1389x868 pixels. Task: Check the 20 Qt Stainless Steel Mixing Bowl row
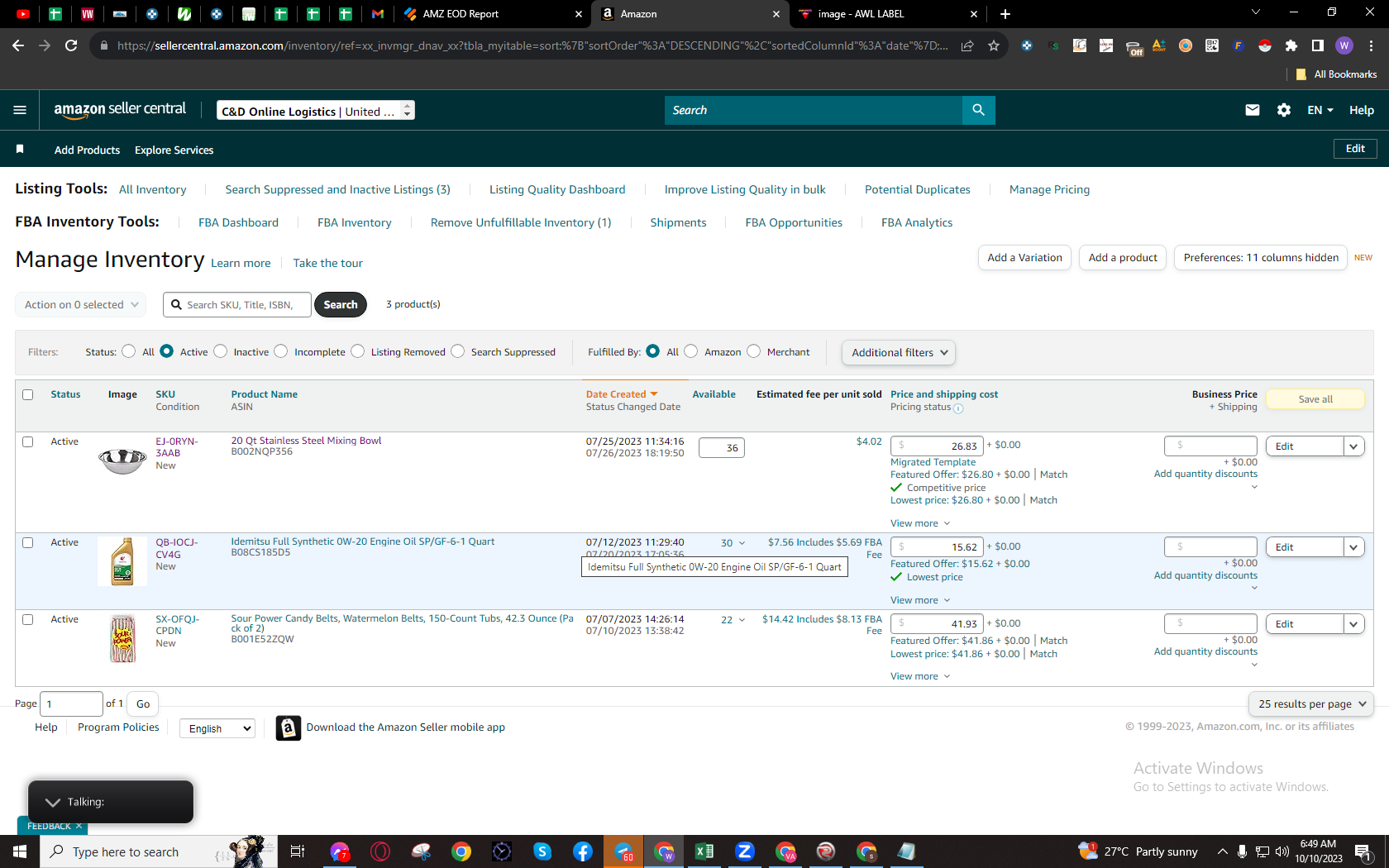click(x=28, y=442)
